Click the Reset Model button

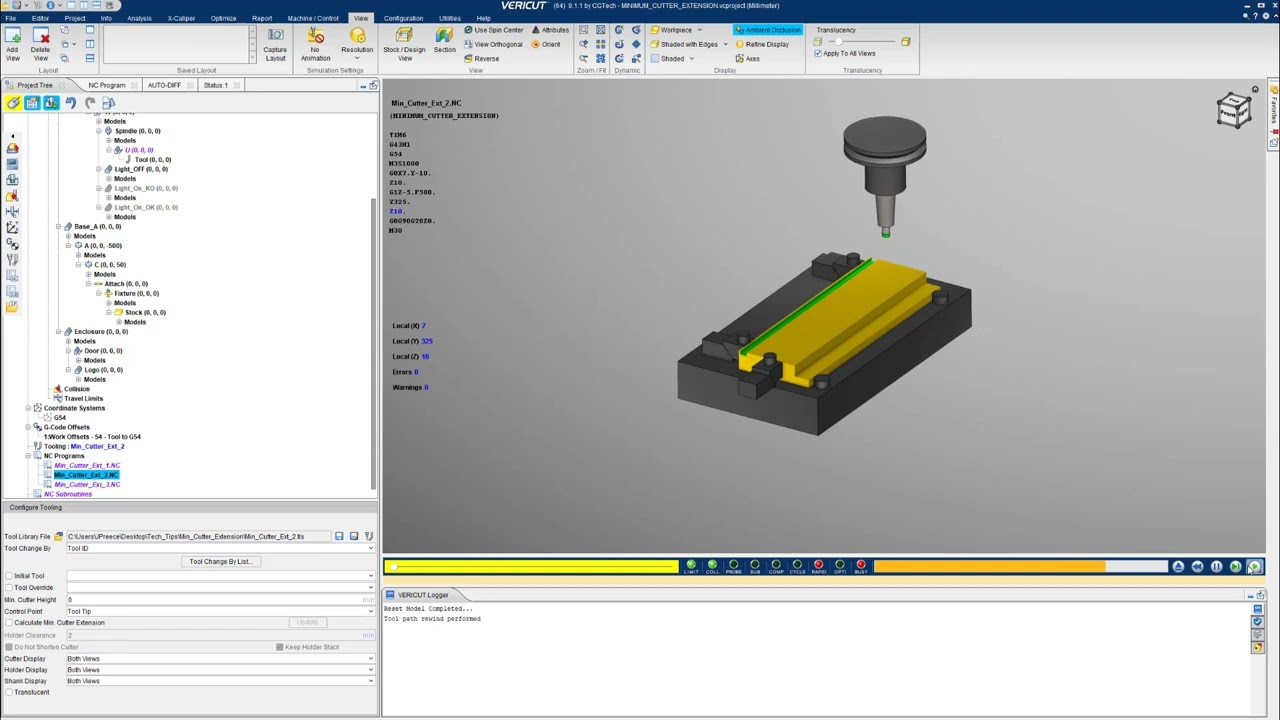click(x=1178, y=567)
